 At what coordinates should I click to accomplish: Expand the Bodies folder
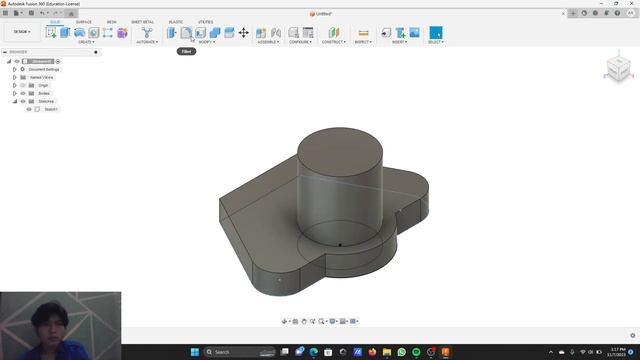[x=15, y=93]
